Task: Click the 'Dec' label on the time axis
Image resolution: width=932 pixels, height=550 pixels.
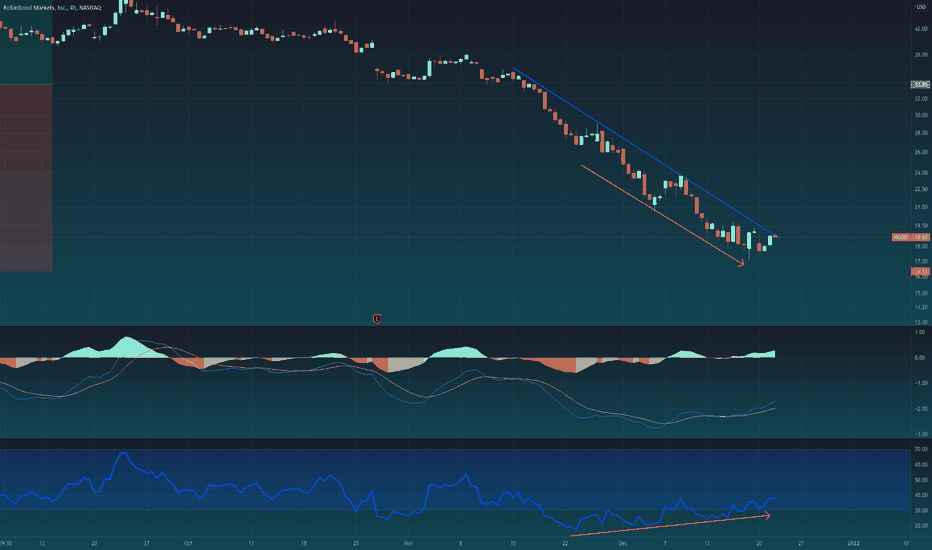Action: coord(623,543)
